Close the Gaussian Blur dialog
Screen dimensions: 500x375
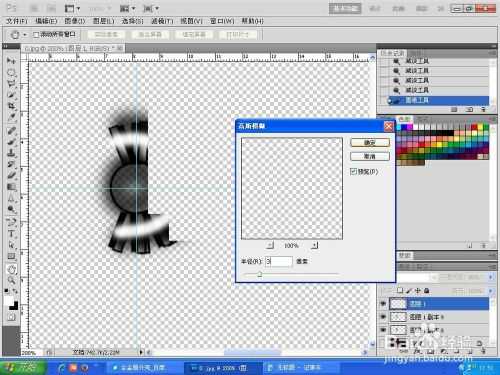pos(388,126)
